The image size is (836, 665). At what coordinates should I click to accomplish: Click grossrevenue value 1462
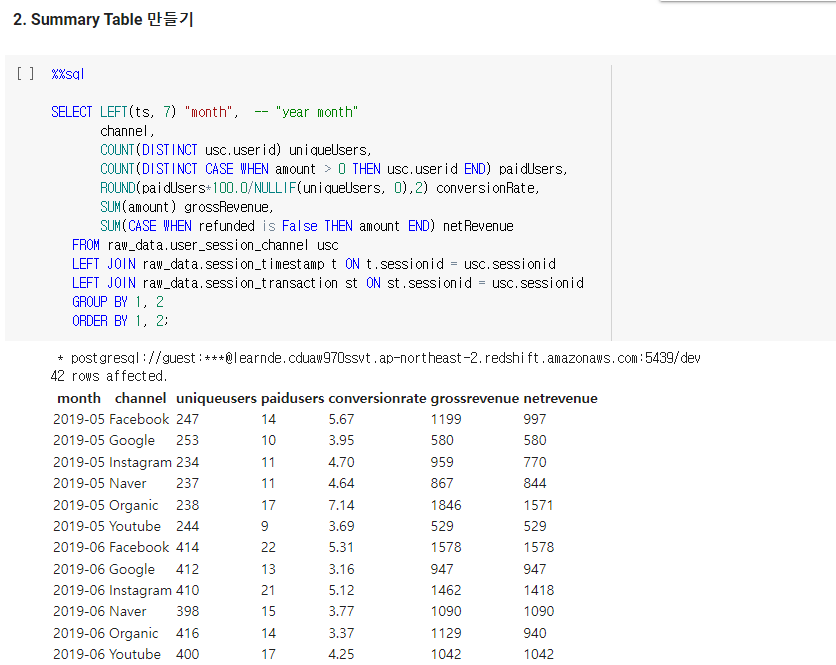coord(446,590)
